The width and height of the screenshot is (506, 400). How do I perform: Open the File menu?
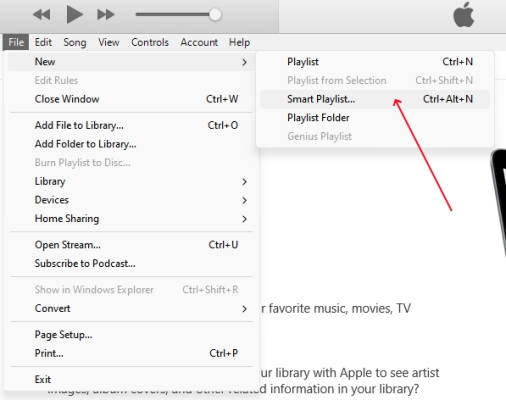coord(16,42)
